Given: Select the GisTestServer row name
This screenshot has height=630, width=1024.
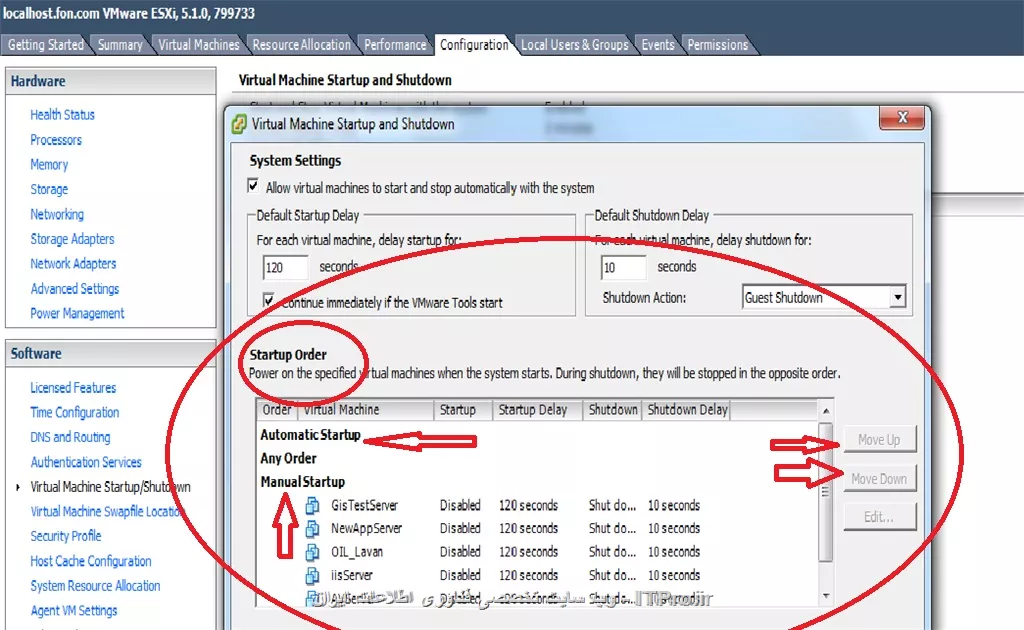Looking at the screenshot, I should point(364,505).
